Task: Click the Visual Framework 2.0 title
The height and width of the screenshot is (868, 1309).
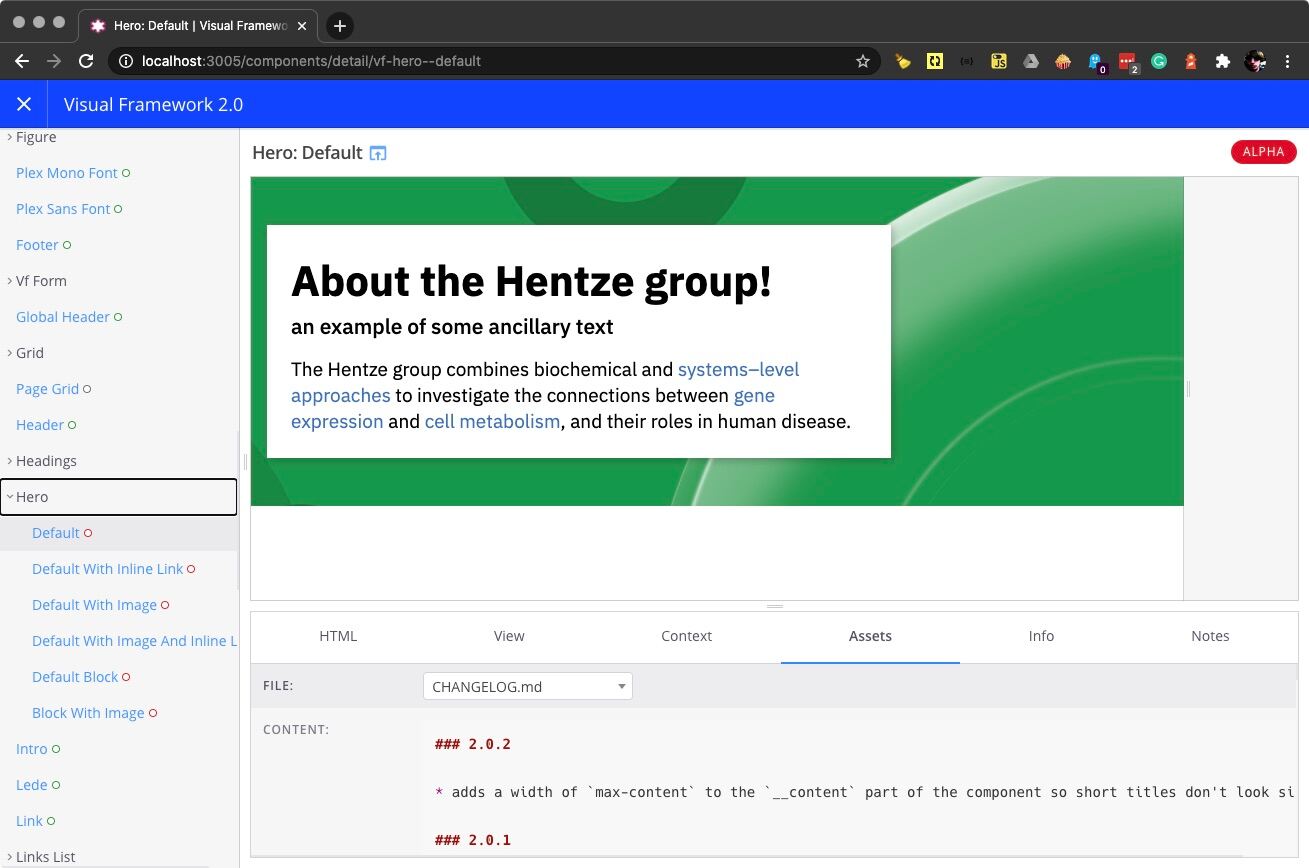Action: point(153,105)
